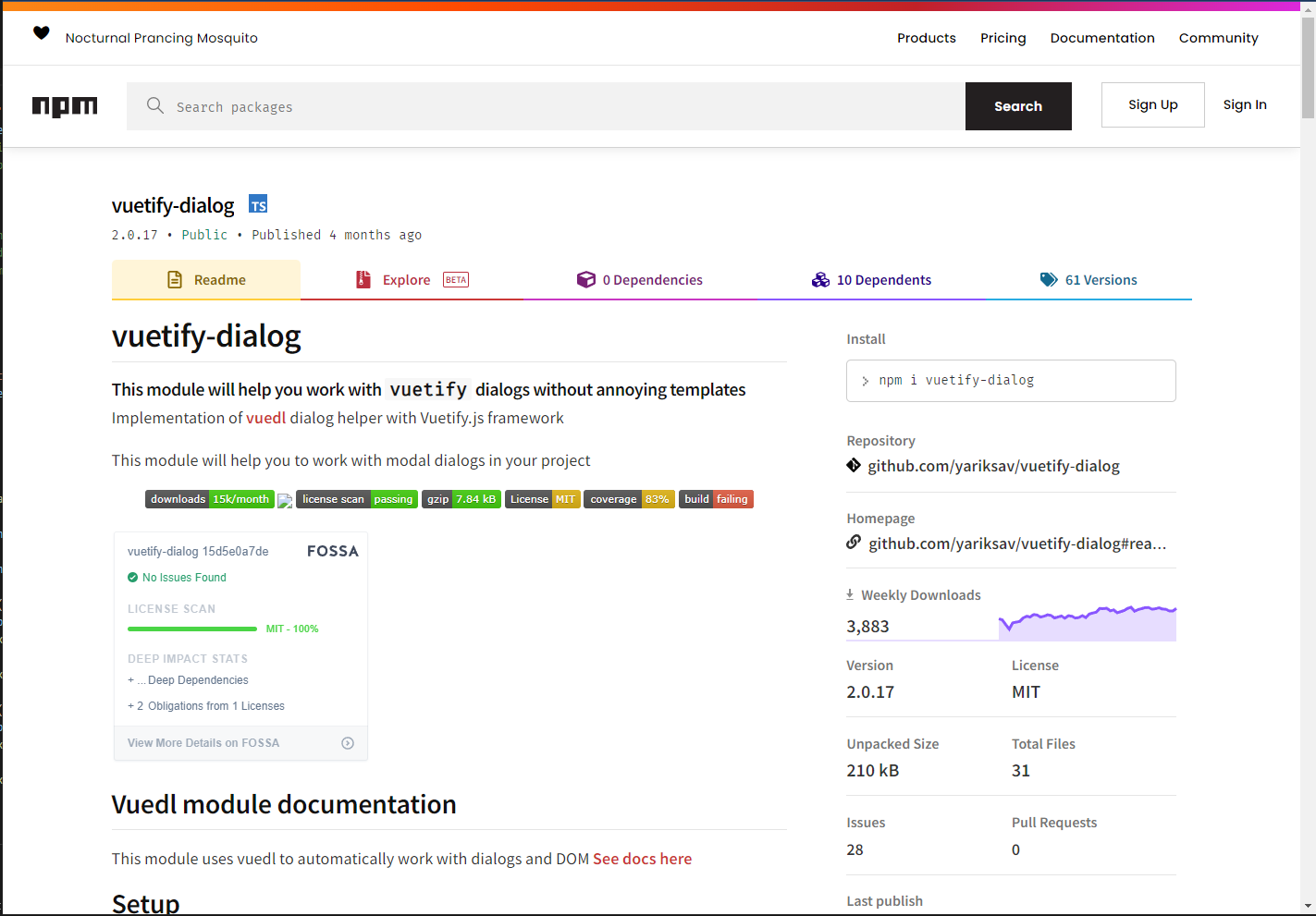Click the scrollbar down arrow
The width and height of the screenshot is (1316, 916).
[x=1308, y=907]
